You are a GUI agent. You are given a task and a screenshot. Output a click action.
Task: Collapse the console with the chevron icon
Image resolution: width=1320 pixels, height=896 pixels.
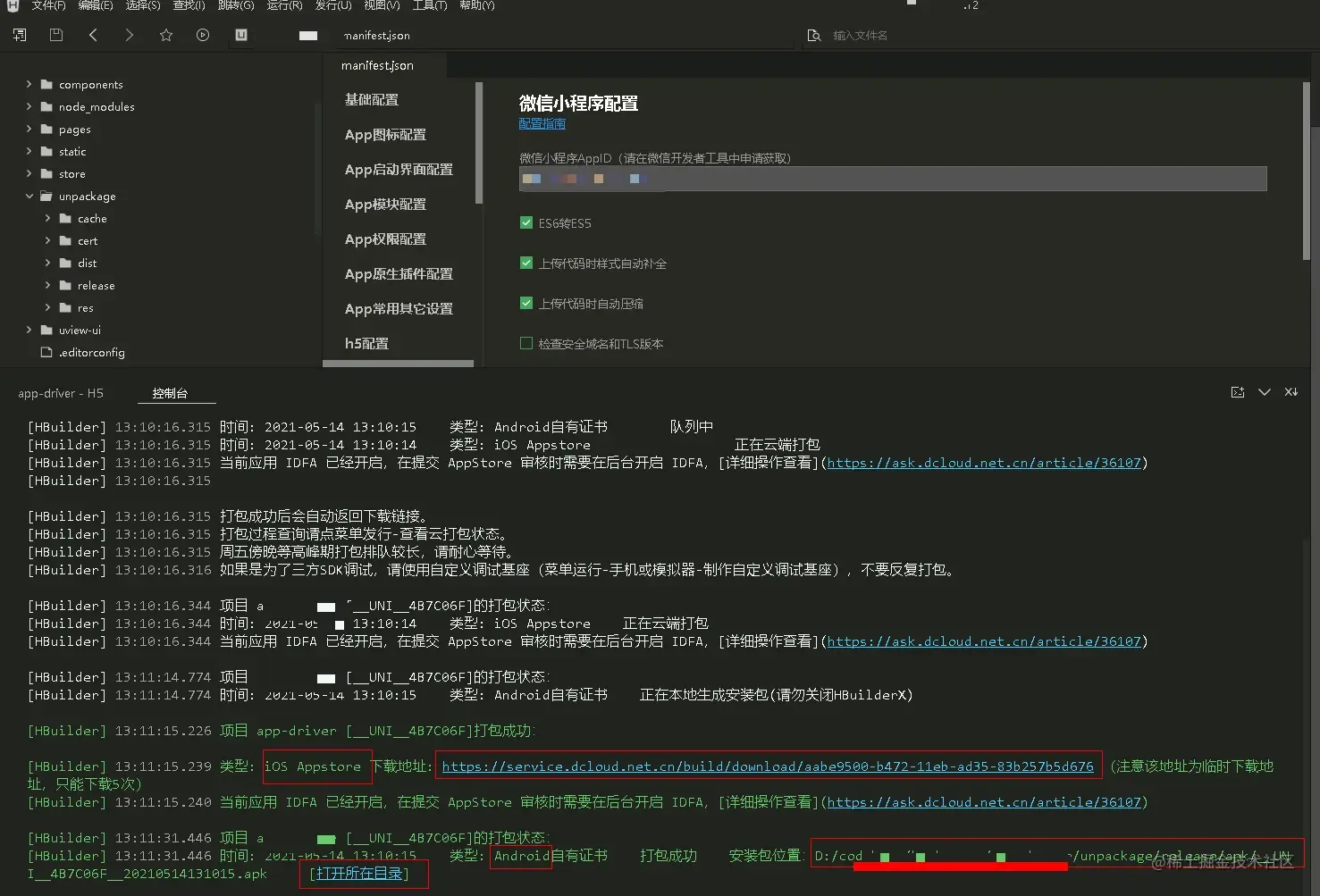click(1265, 392)
